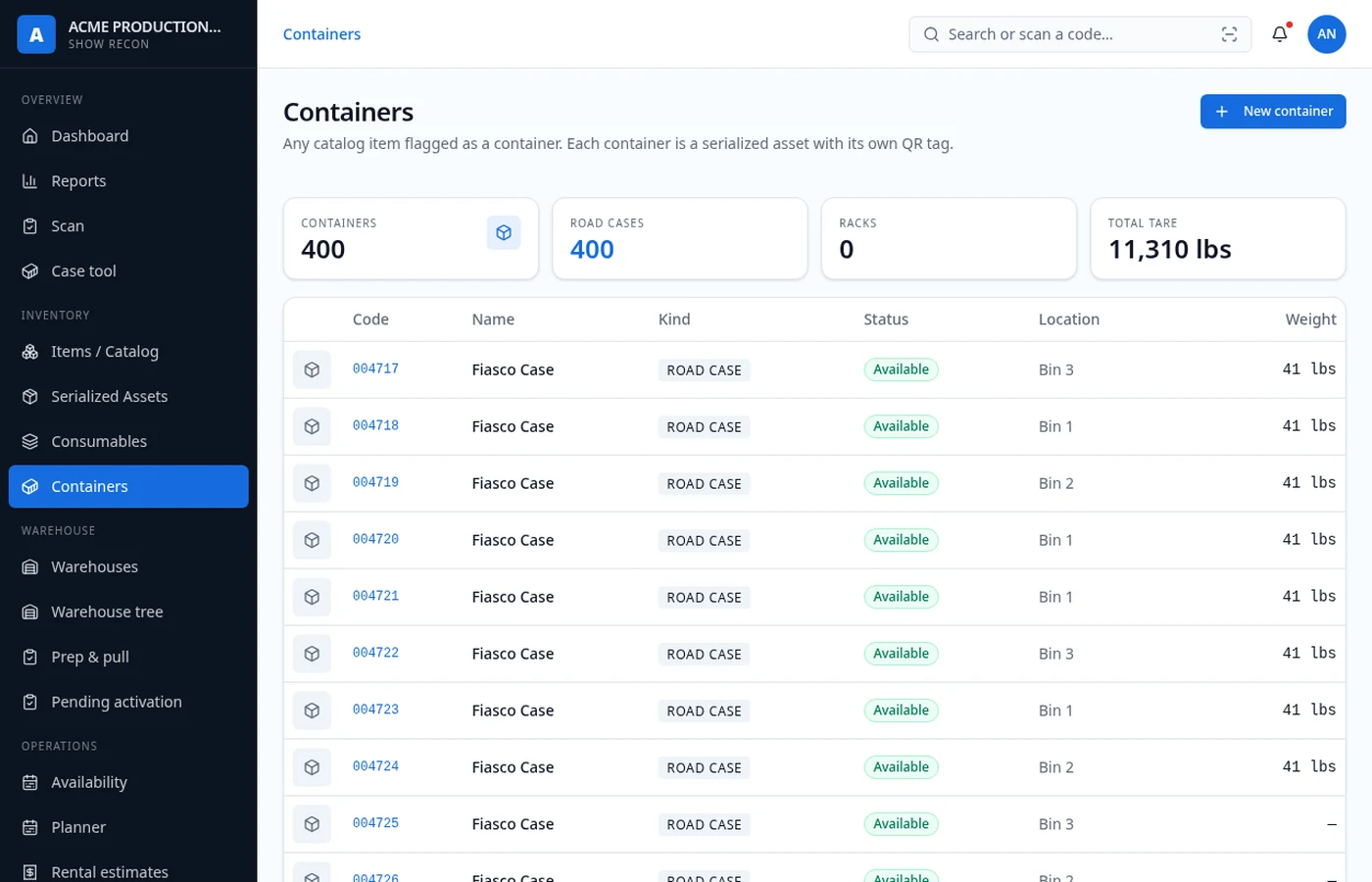Open container code 004722 link
This screenshot has width=1372, height=882.
point(375,654)
